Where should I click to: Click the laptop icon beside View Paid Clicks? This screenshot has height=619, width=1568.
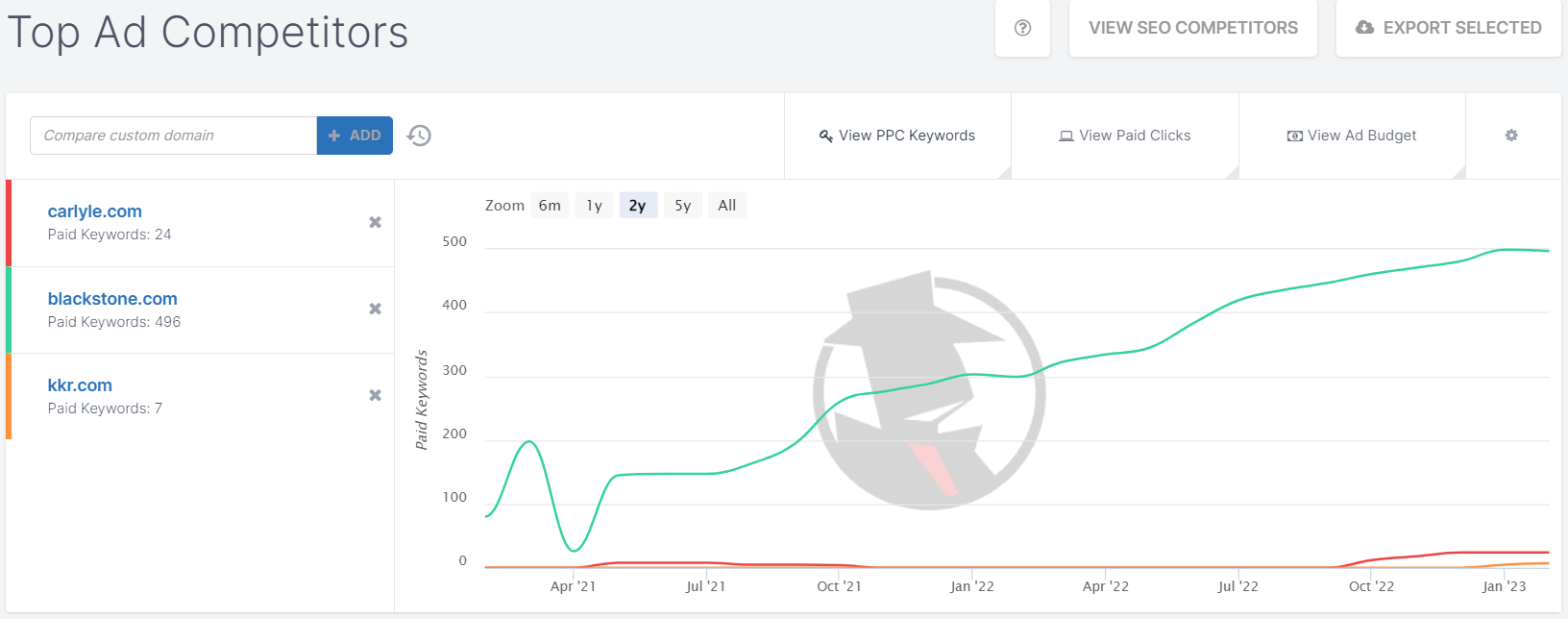pyautogui.click(x=1066, y=136)
